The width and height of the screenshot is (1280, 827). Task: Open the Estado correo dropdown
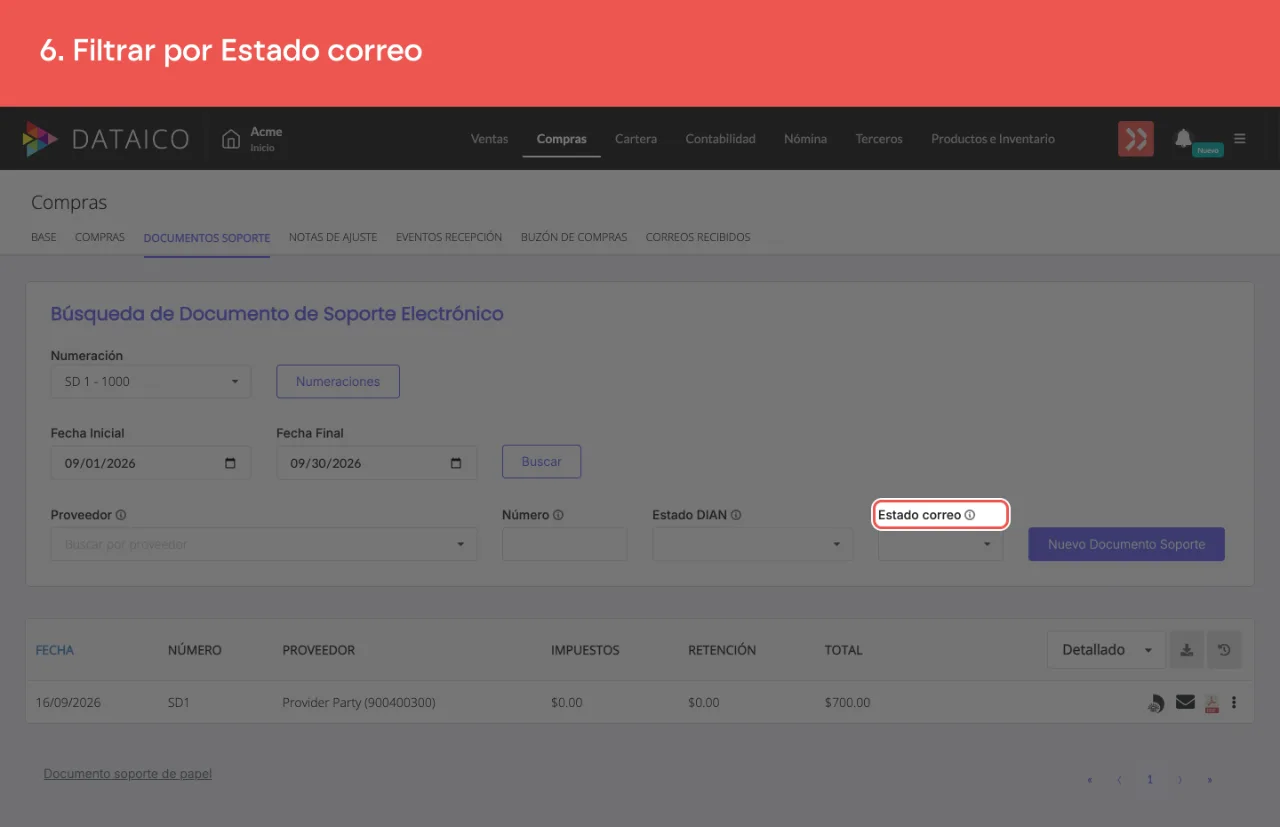941,544
